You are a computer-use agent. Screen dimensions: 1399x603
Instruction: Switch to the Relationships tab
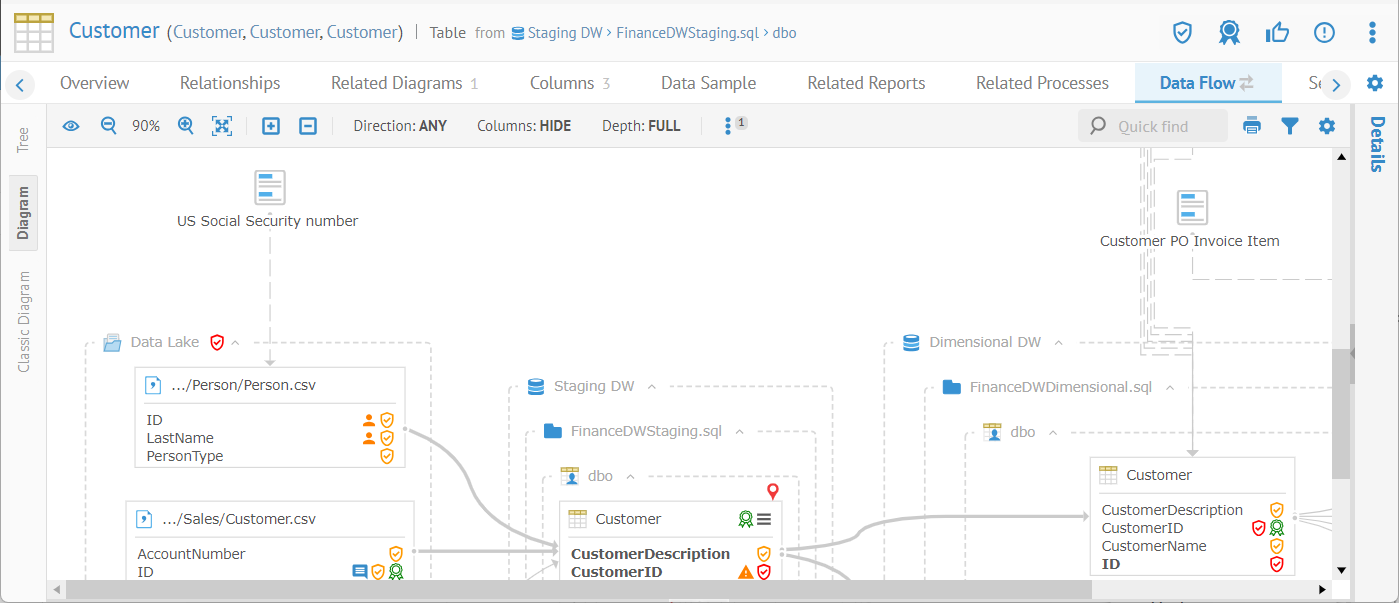pyautogui.click(x=230, y=83)
